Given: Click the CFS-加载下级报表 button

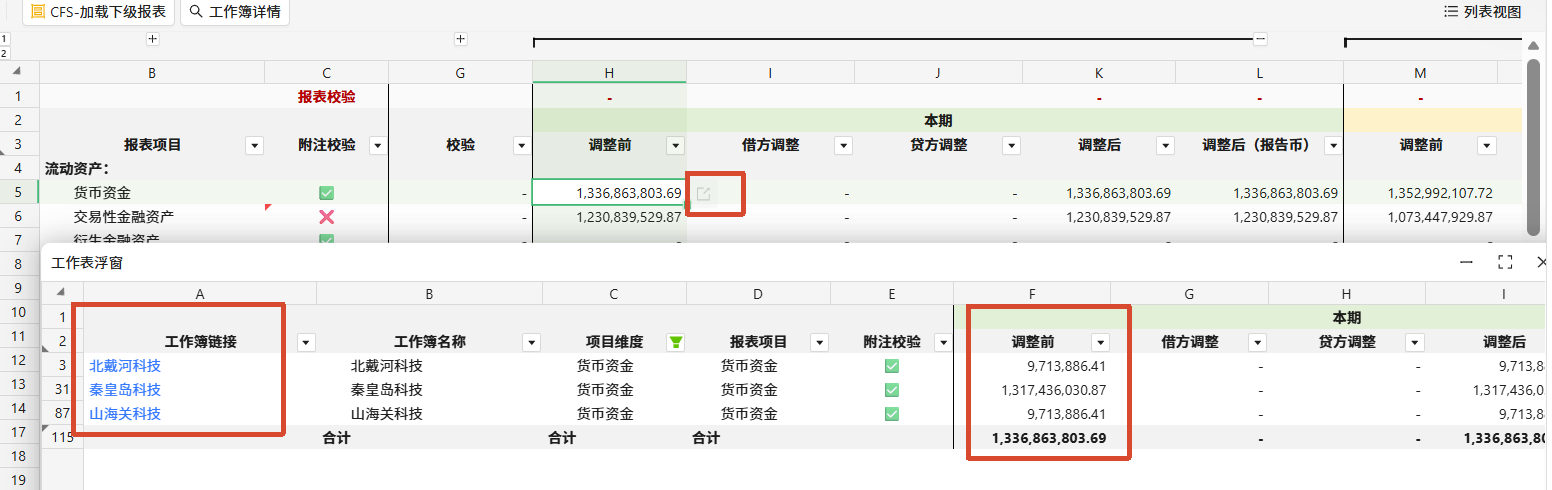Looking at the screenshot, I should (98, 12).
